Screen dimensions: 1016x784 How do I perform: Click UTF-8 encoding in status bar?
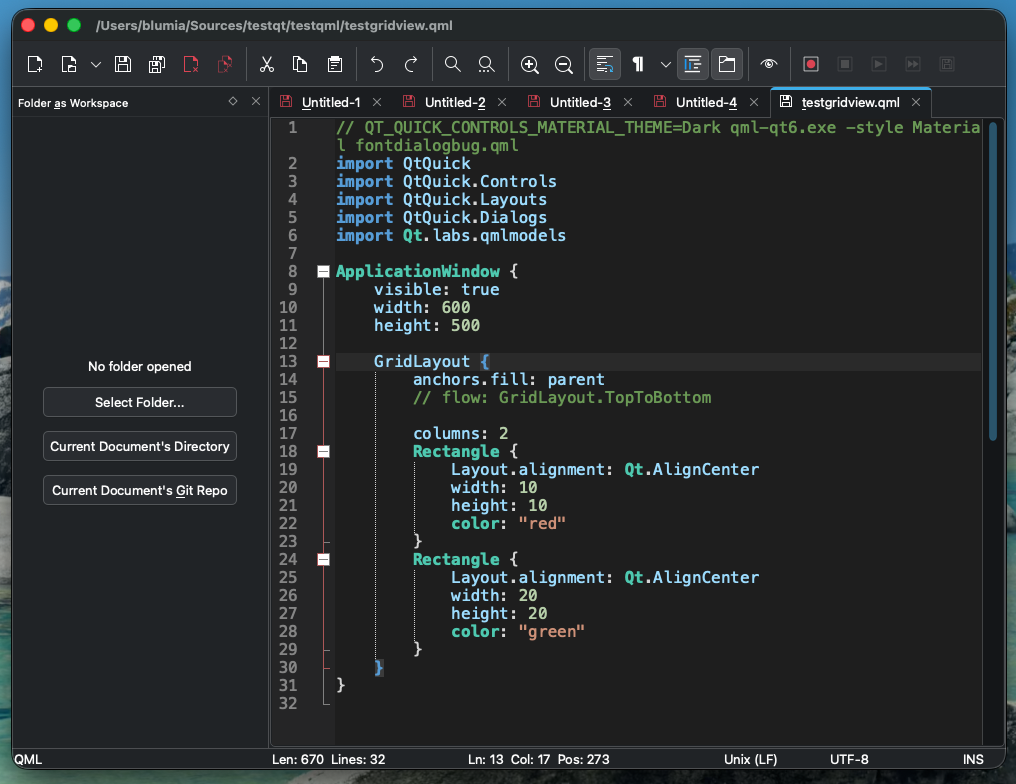click(849, 759)
